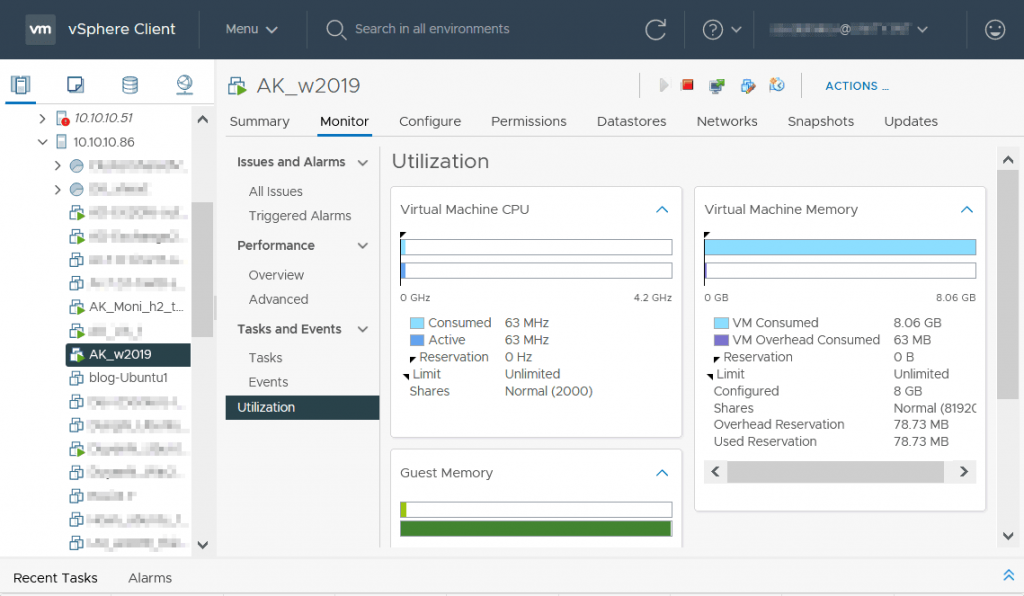Send feedback via the smiley face icon

click(995, 29)
